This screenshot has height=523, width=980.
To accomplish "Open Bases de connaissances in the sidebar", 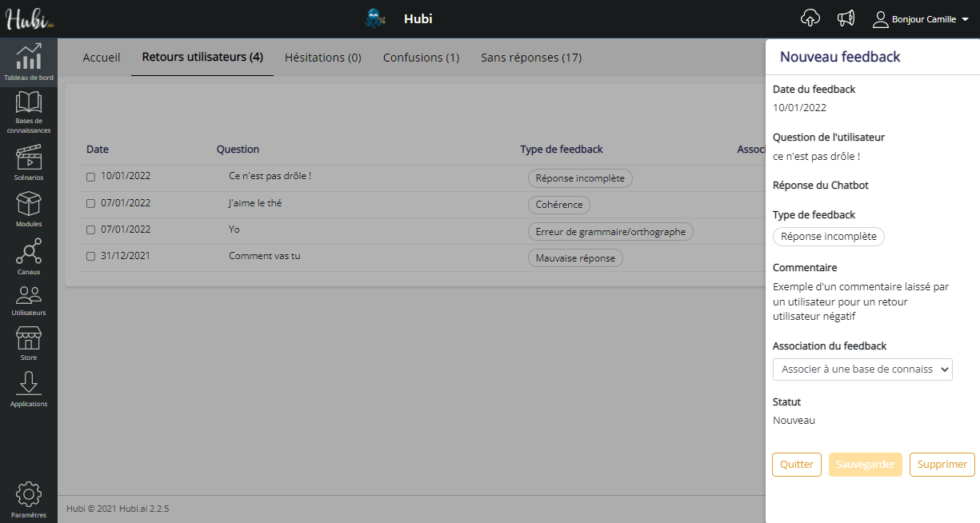I will 28,103.
